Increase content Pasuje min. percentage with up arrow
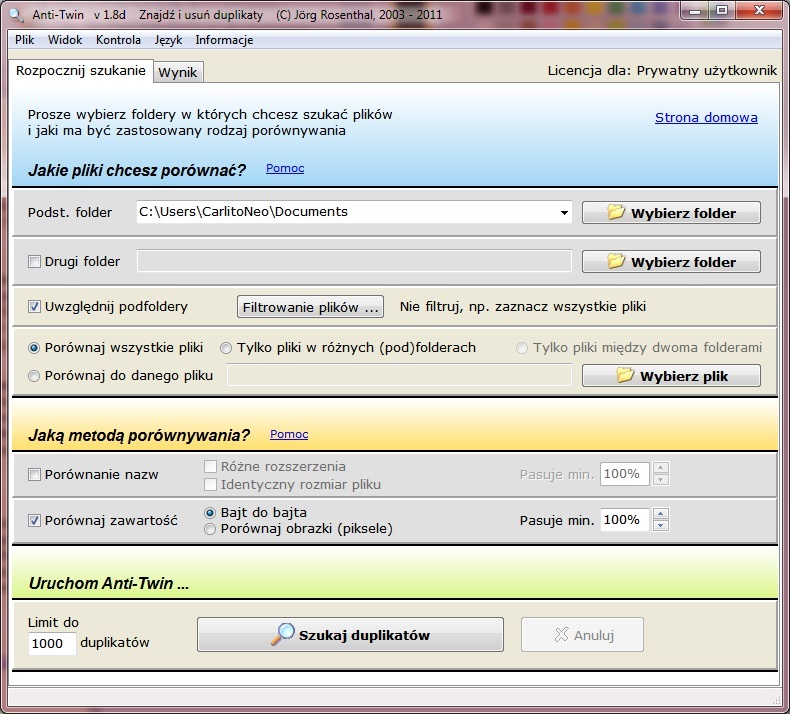 [x=661, y=514]
